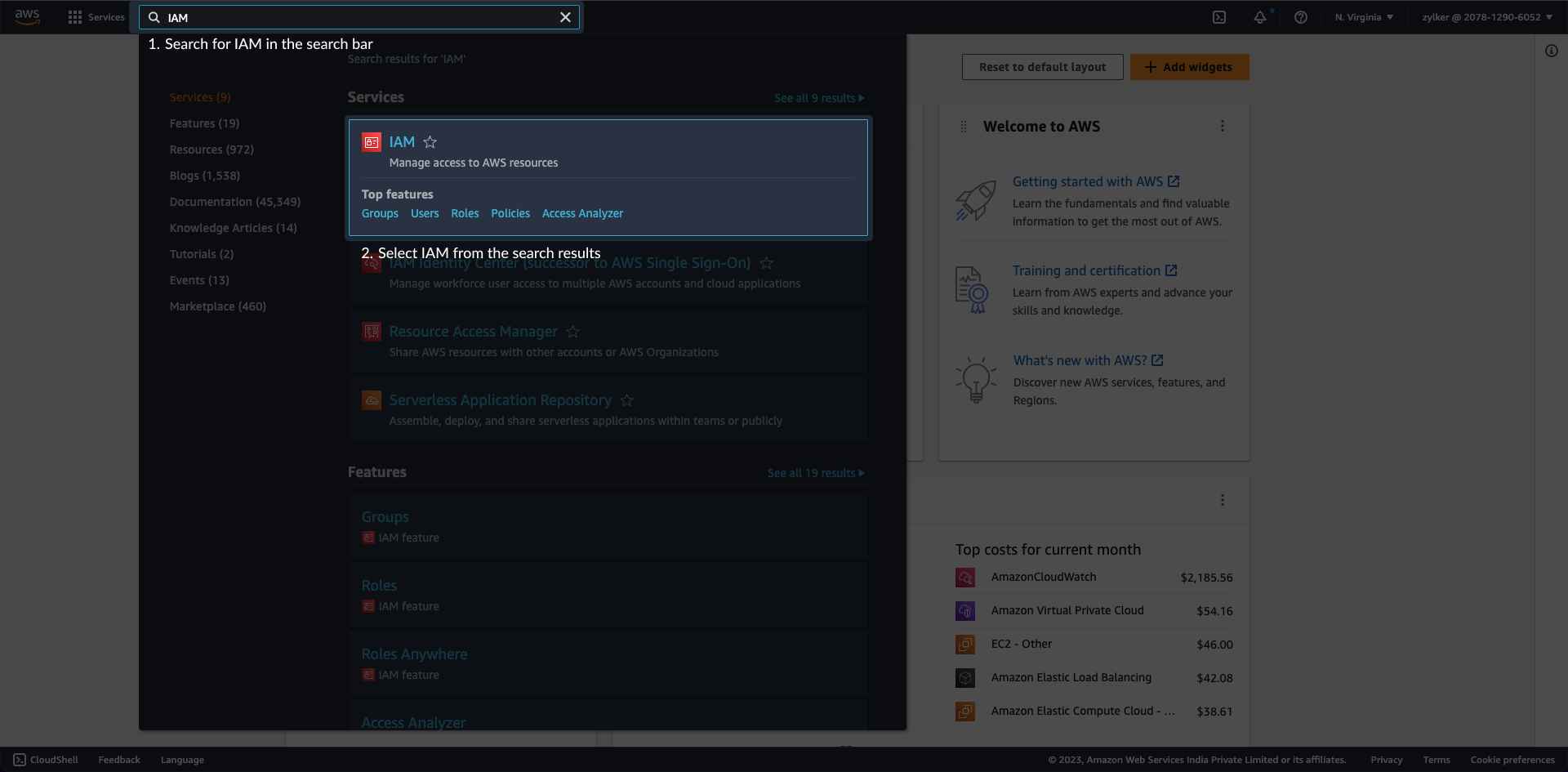Open the Training and certification link
1568x772 pixels.
point(1088,270)
